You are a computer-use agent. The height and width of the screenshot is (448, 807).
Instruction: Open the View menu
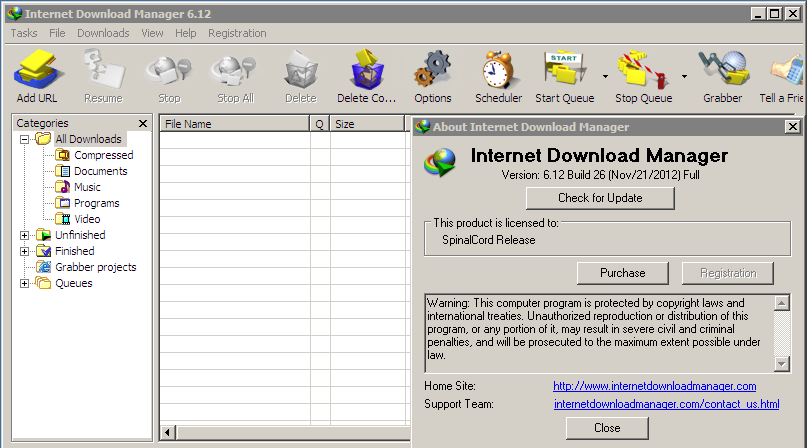click(152, 33)
